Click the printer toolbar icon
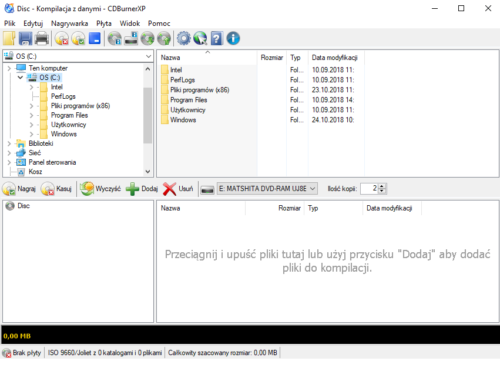 click(x=42, y=38)
